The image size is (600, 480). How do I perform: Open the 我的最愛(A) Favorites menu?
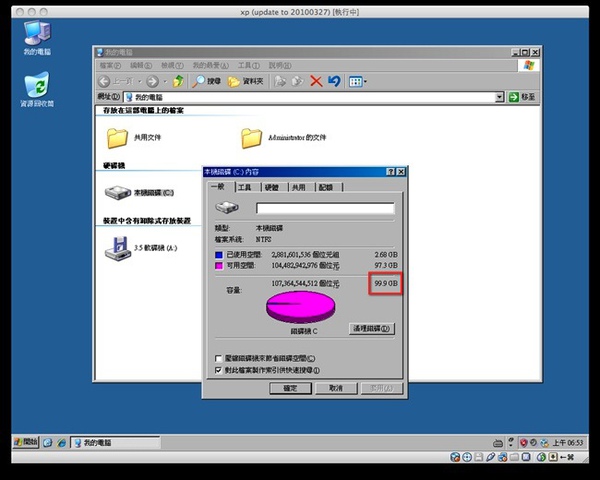[x=210, y=65]
